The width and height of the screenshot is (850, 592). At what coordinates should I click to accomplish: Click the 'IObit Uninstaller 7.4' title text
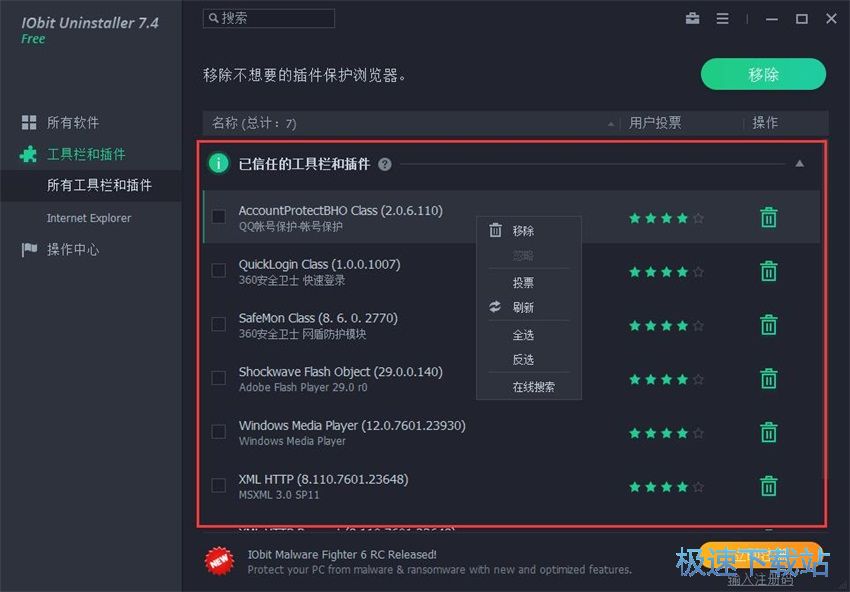click(x=90, y=23)
